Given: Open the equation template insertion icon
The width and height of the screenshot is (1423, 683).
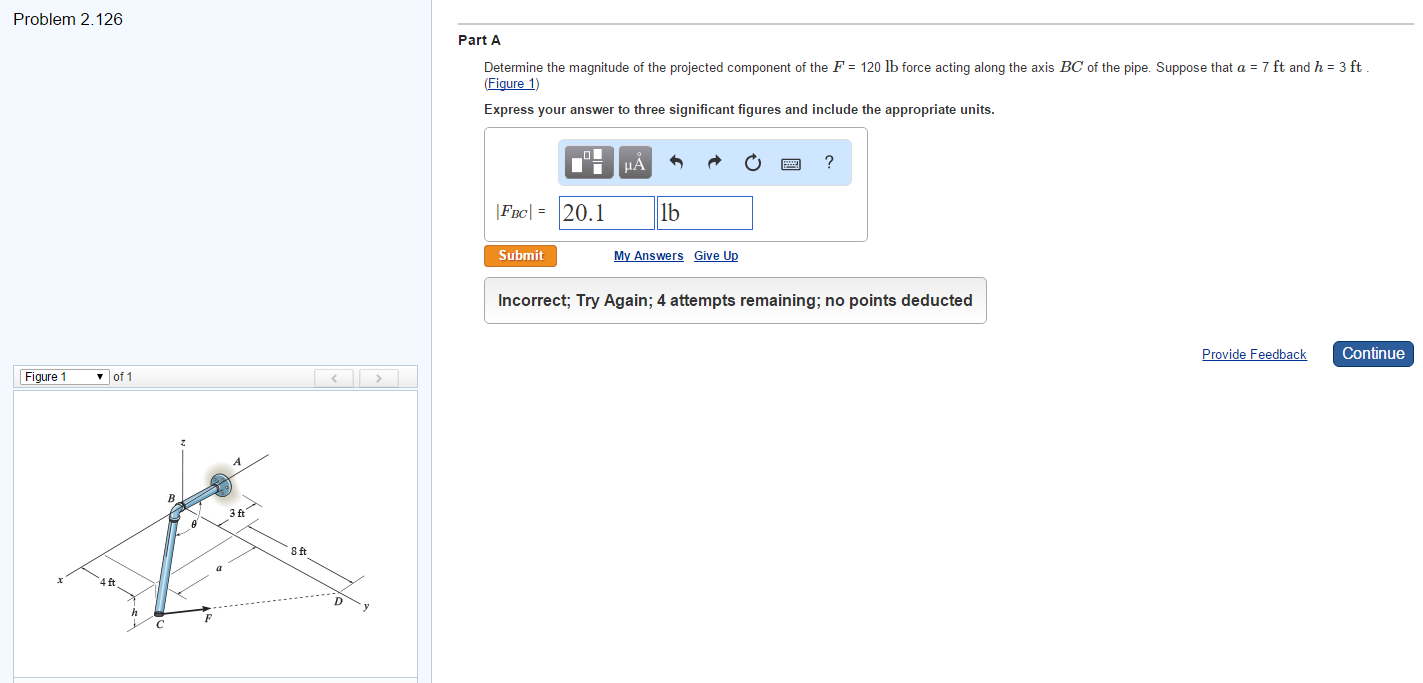Looking at the screenshot, I should pos(586,161).
